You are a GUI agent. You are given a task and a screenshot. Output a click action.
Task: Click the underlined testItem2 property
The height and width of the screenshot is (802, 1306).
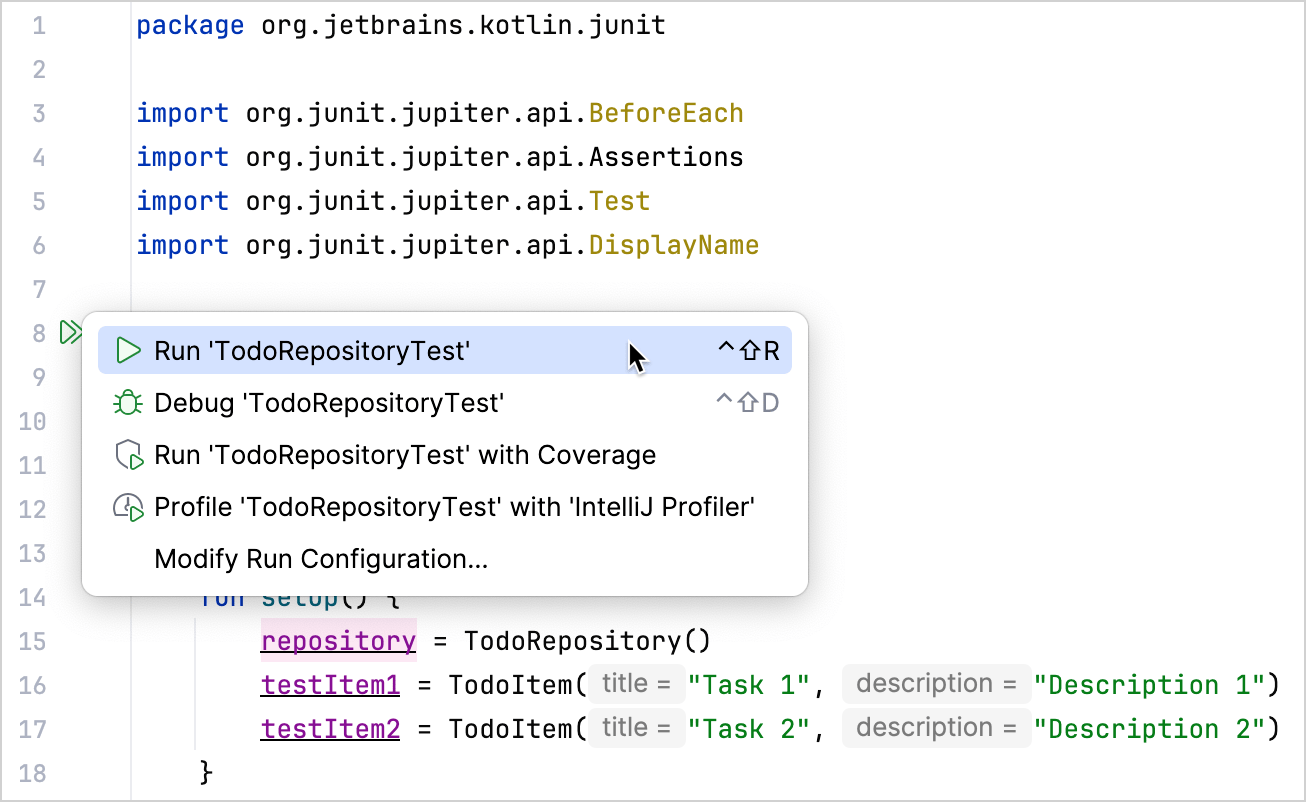coord(330,728)
